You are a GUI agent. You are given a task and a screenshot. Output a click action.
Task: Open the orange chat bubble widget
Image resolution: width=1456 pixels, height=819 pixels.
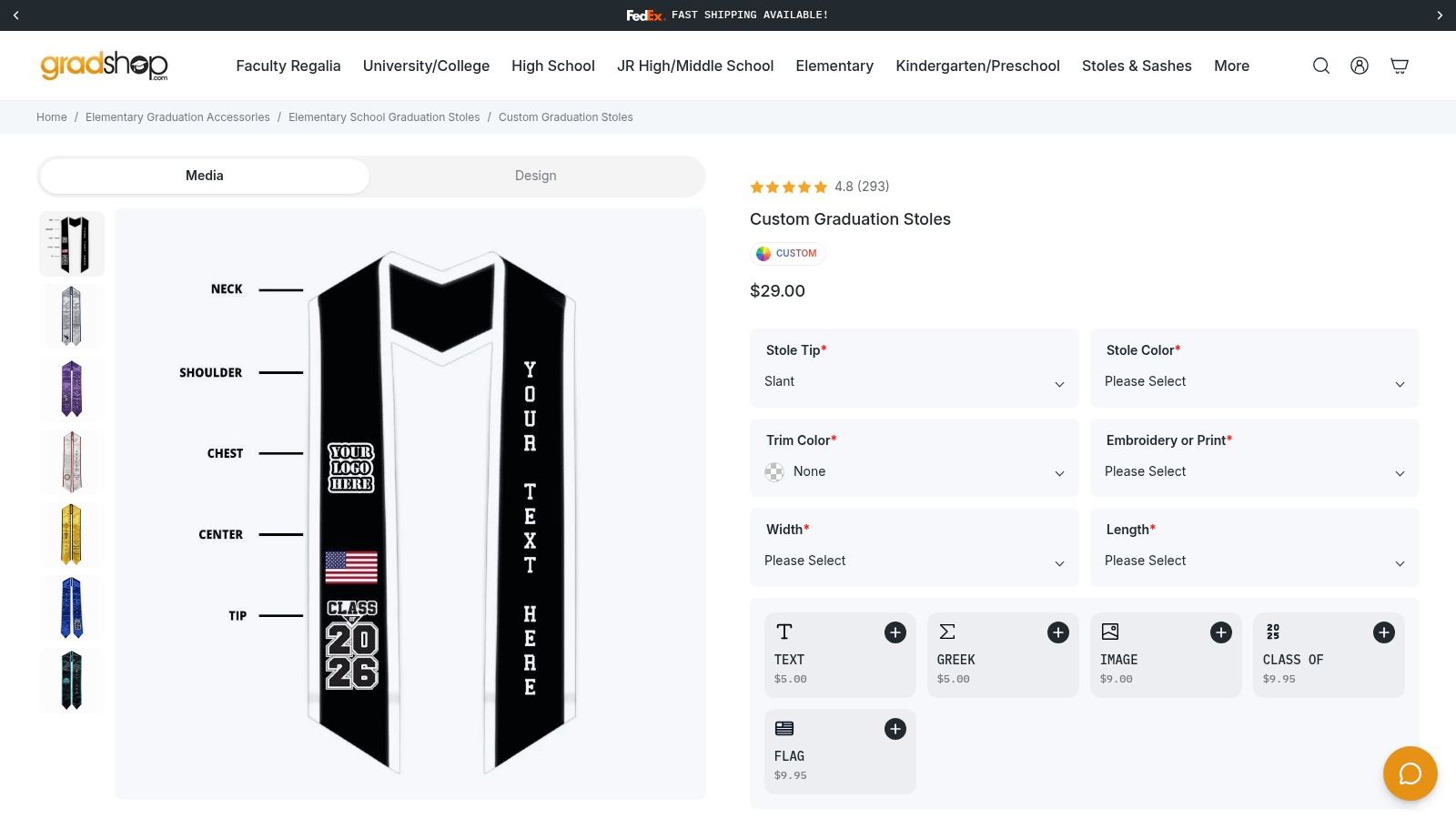click(x=1410, y=773)
